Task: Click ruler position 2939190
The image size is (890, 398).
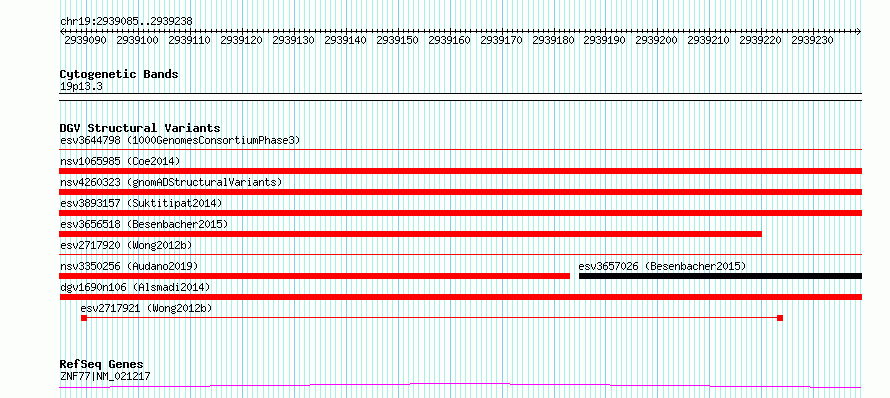Action: [604, 40]
